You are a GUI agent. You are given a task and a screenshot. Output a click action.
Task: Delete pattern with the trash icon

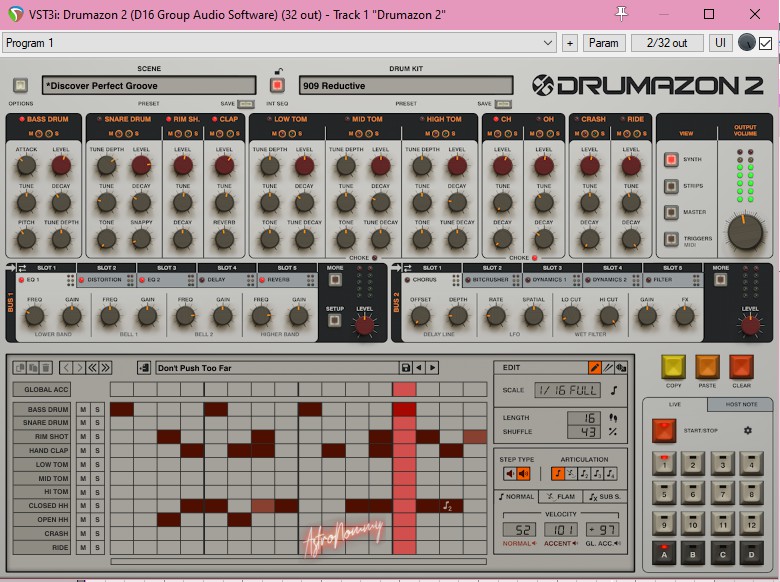pos(45,368)
